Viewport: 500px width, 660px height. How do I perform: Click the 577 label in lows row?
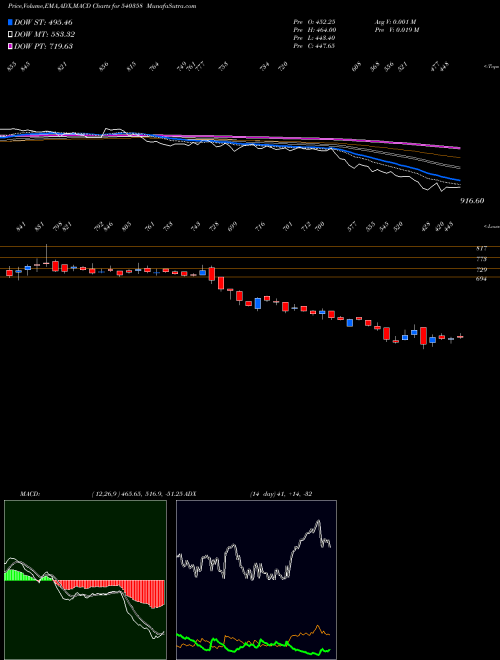click(352, 226)
